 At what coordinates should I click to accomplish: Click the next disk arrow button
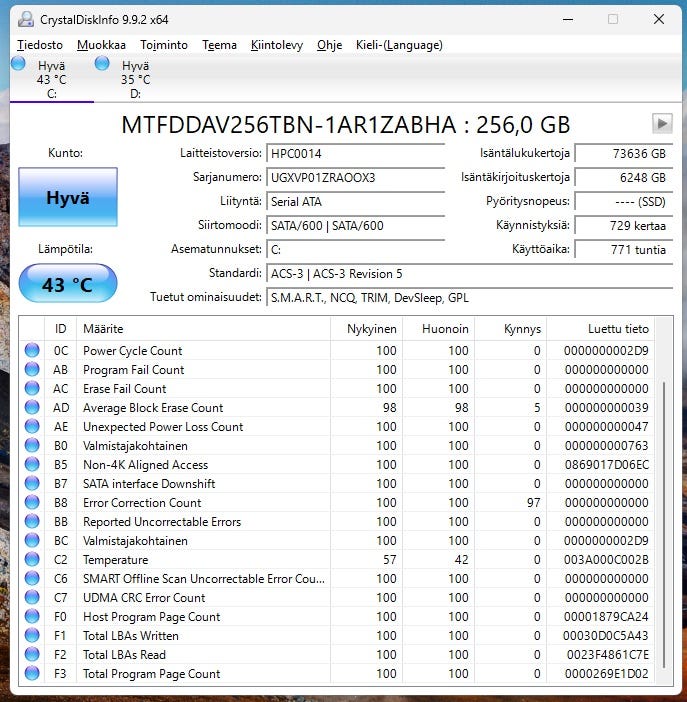pyautogui.click(x=662, y=123)
